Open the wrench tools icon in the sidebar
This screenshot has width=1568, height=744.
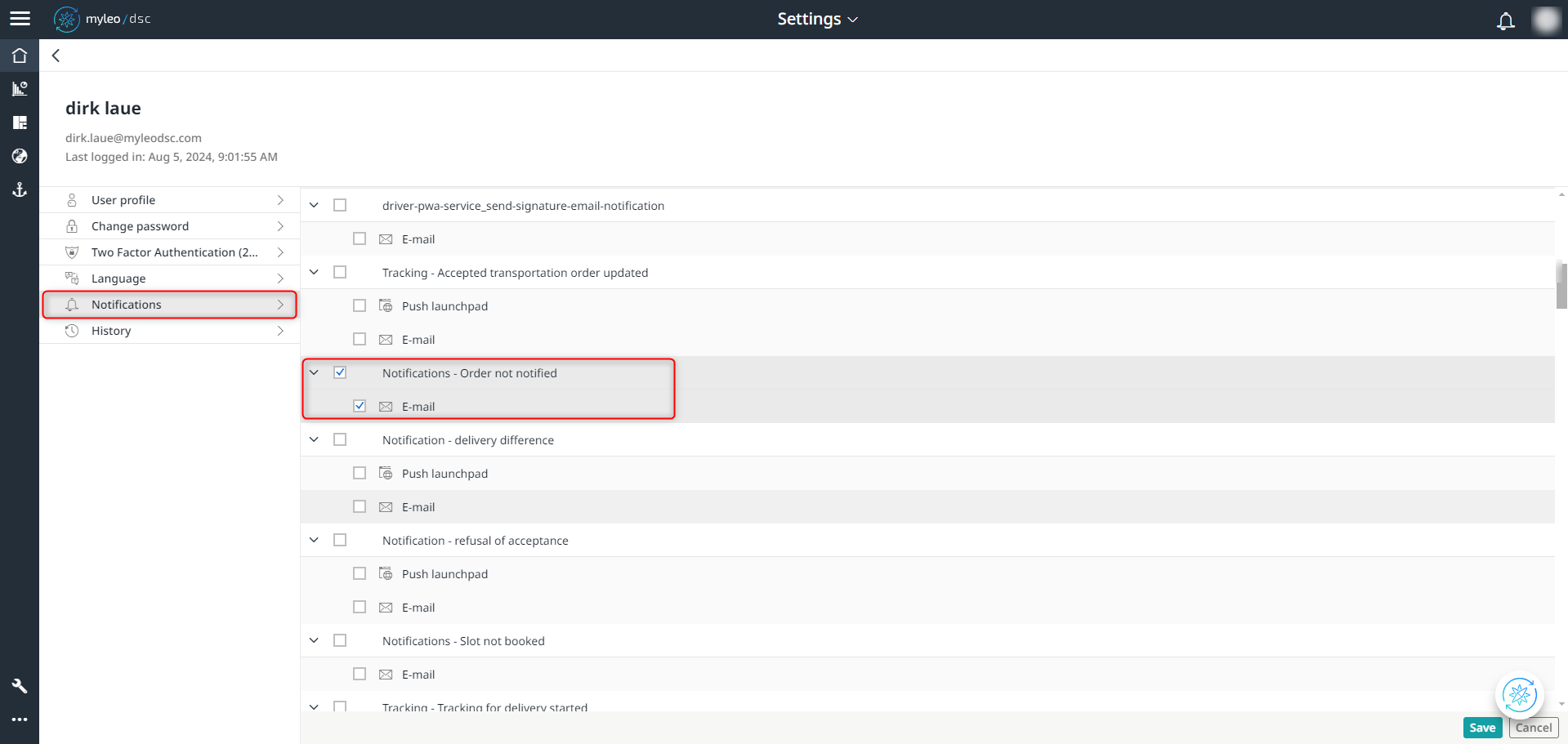point(20,685)
